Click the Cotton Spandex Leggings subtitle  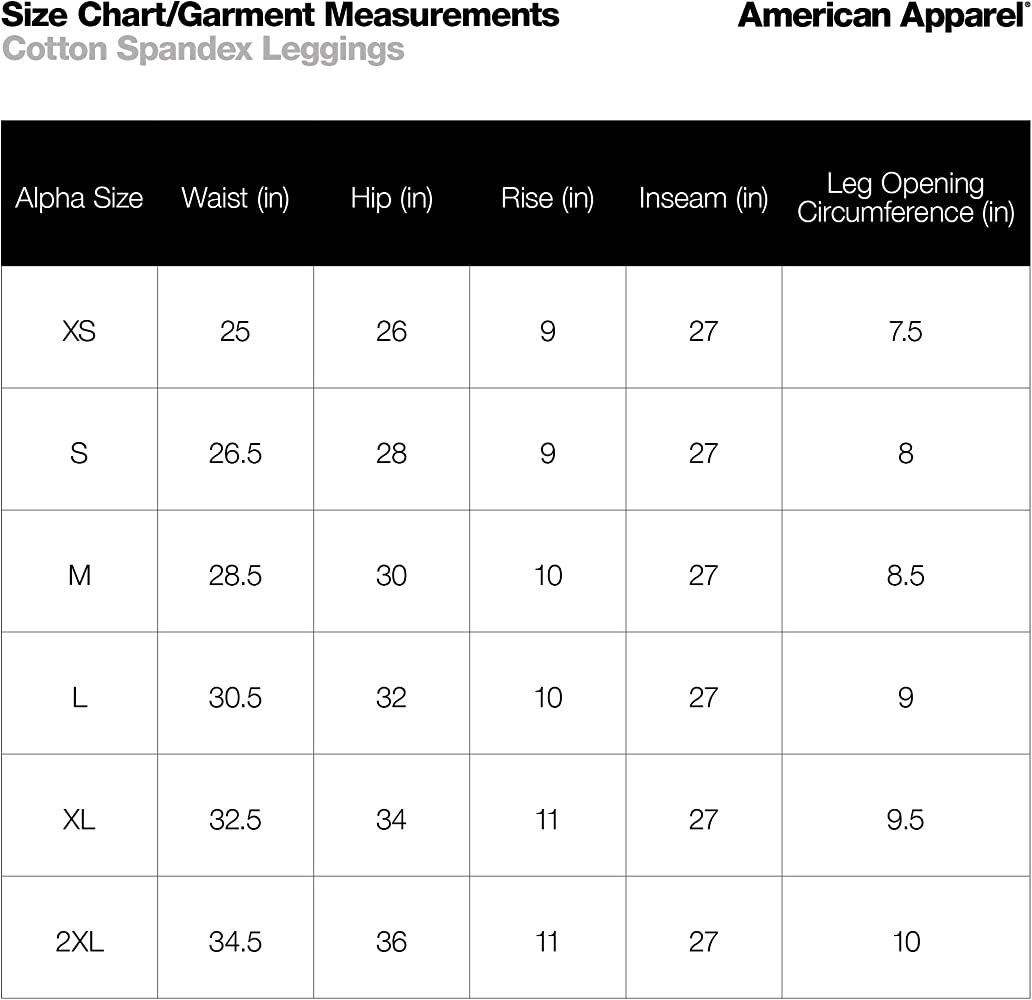click(203, 49)
